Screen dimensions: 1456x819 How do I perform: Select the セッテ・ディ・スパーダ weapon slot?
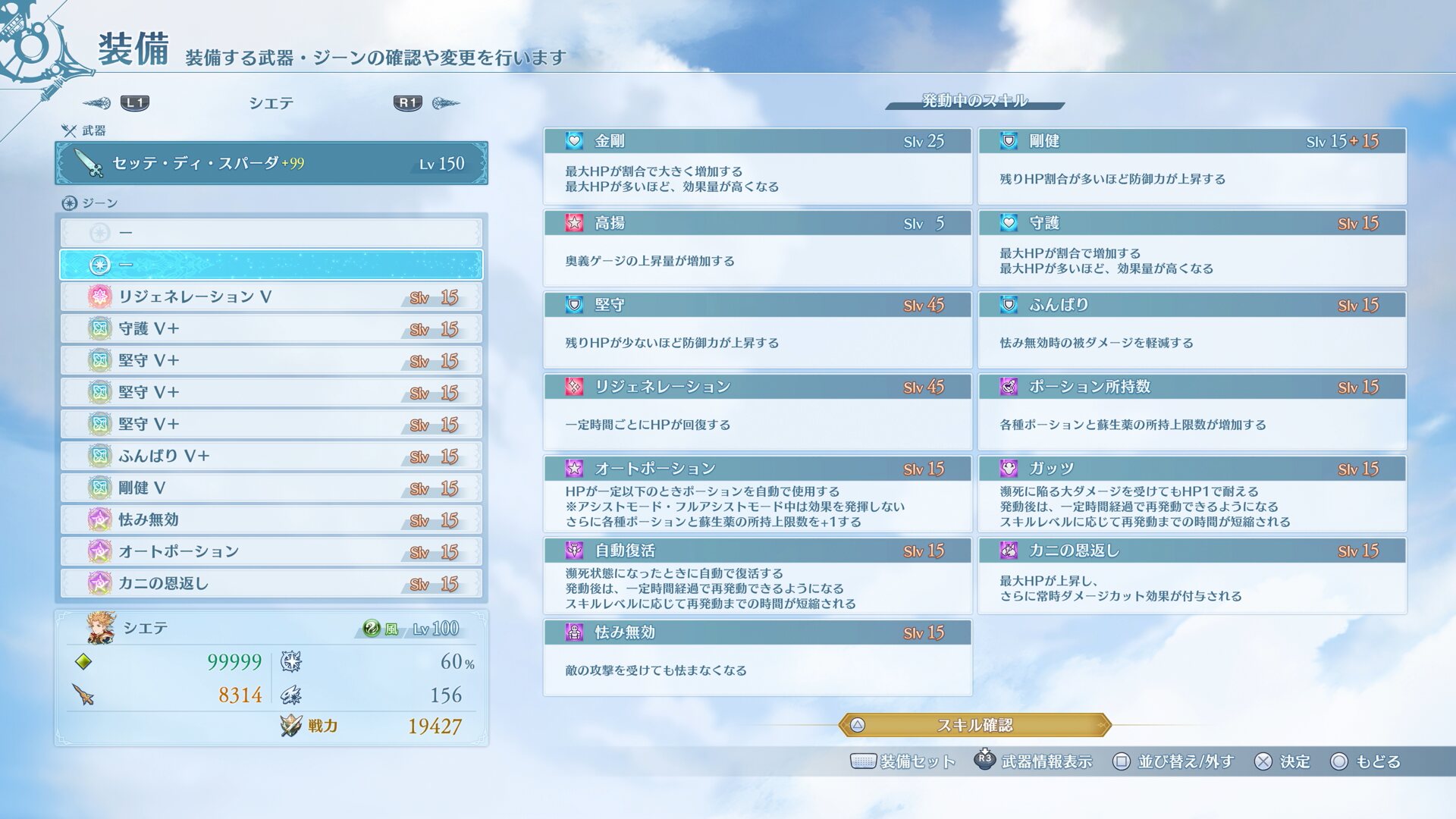[x=271, y=163]
